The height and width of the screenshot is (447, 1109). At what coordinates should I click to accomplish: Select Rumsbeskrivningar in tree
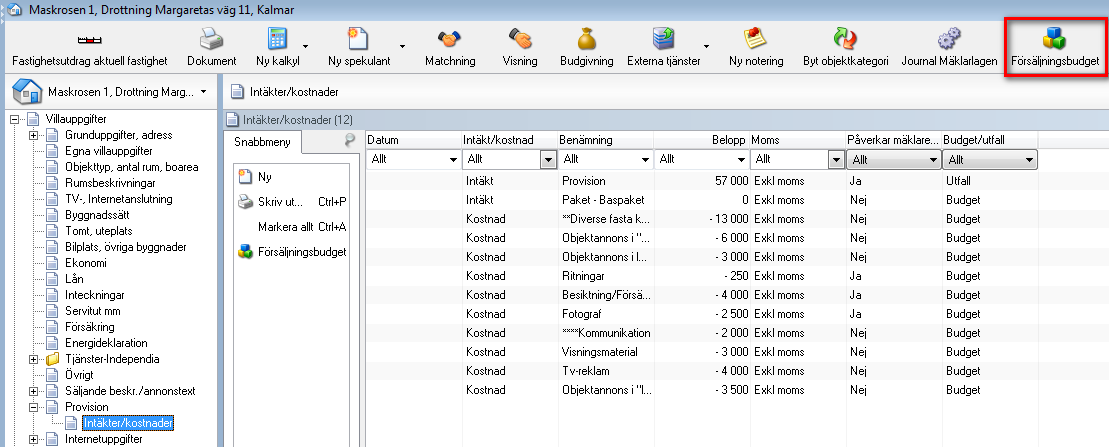pos(110,183)
